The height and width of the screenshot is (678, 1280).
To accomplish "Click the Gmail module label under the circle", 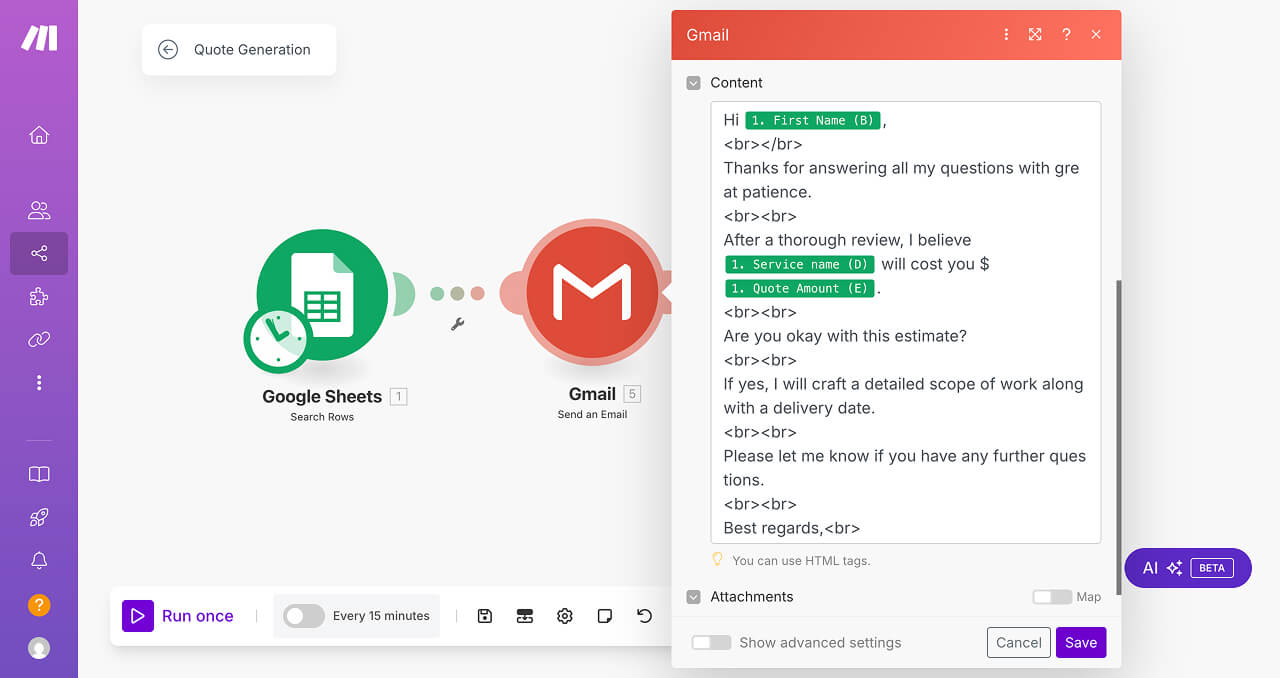I will coord(592,394).
